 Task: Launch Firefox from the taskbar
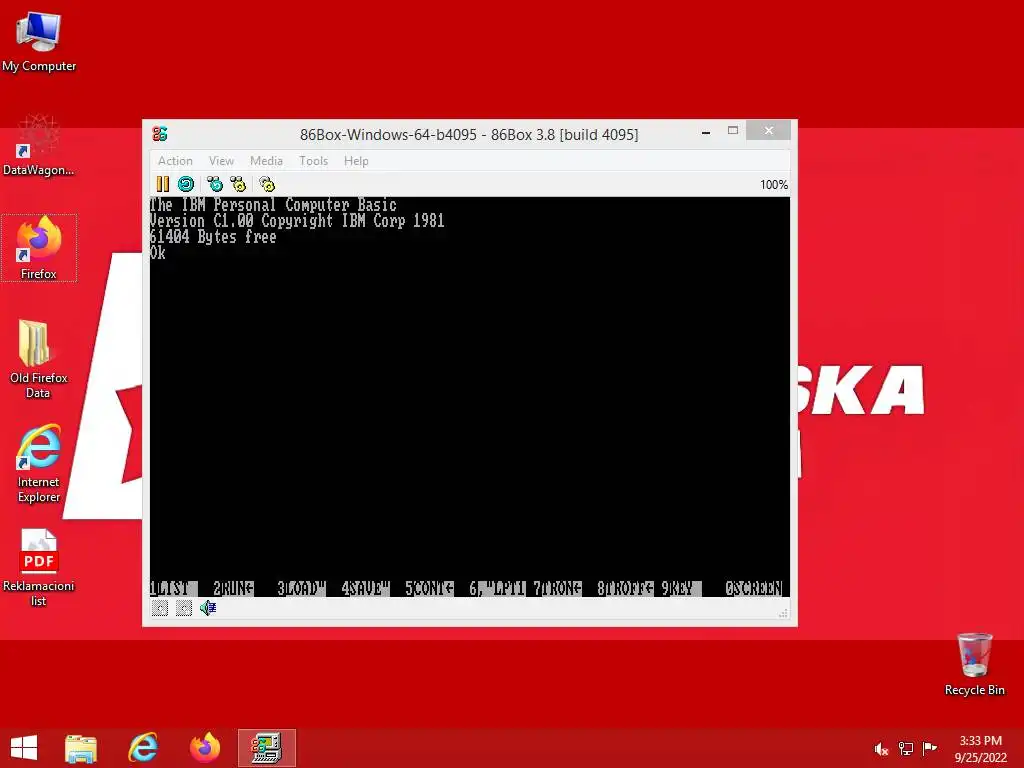coord(205,748)
